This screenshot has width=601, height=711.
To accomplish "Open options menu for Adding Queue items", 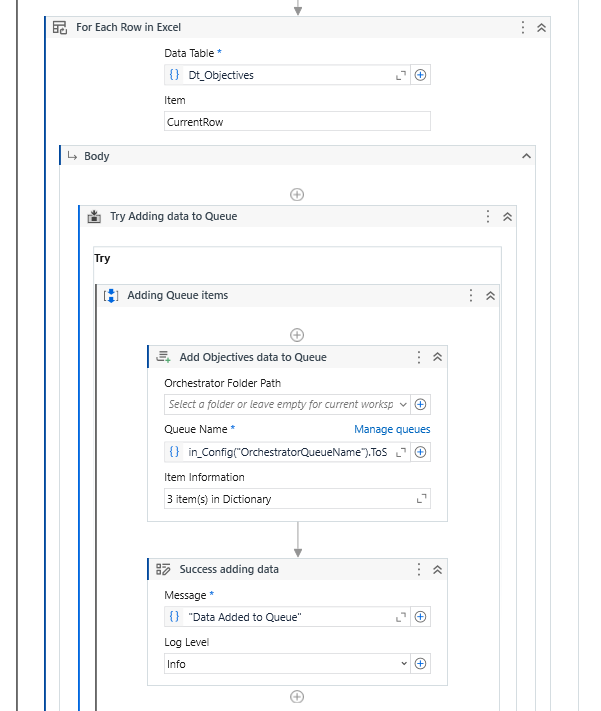I will [x=471, y=296].
